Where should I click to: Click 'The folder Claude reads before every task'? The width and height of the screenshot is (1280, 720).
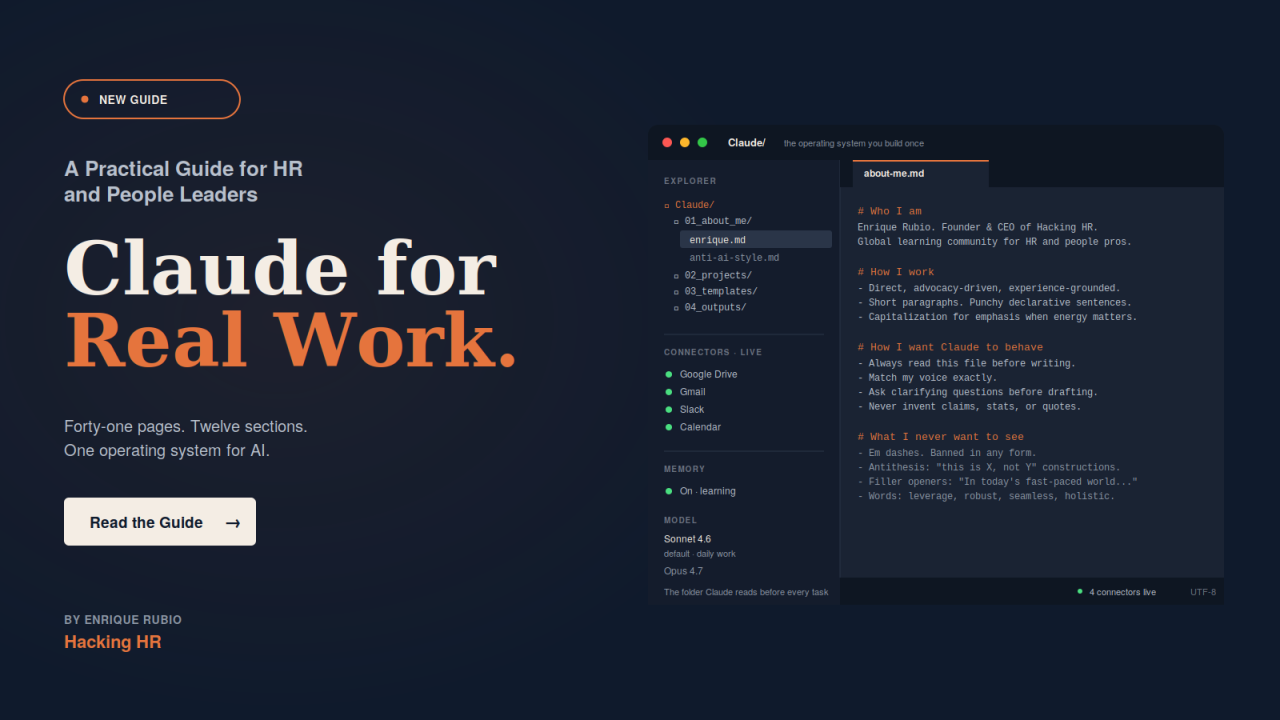(746, 592)
